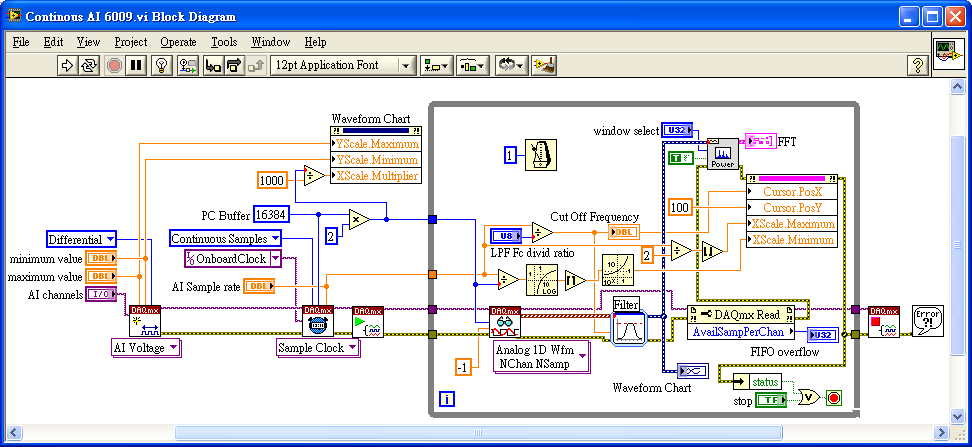Click the PC Buffer constant 16384
972x447 pixels.
pos(272,215)
